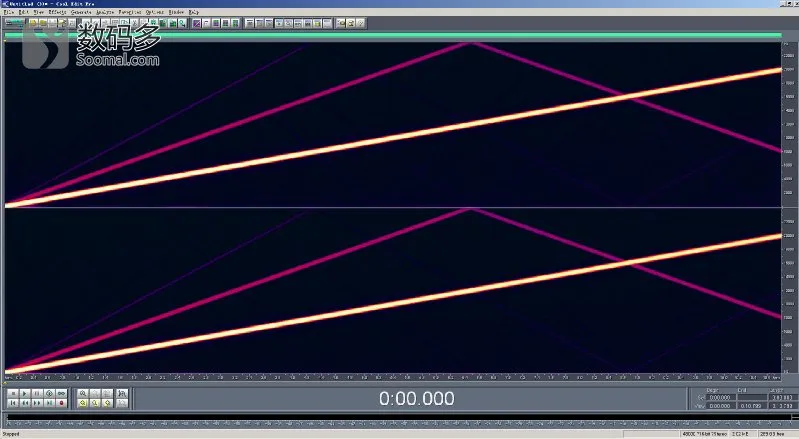Open the Options menu
The width and height of the screenshot is (799, 439).
[155, 12]
